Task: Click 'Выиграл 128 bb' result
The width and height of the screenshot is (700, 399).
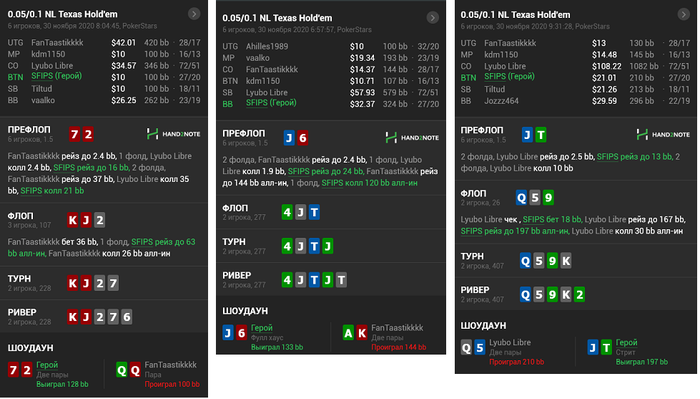Action: point(62,384)
